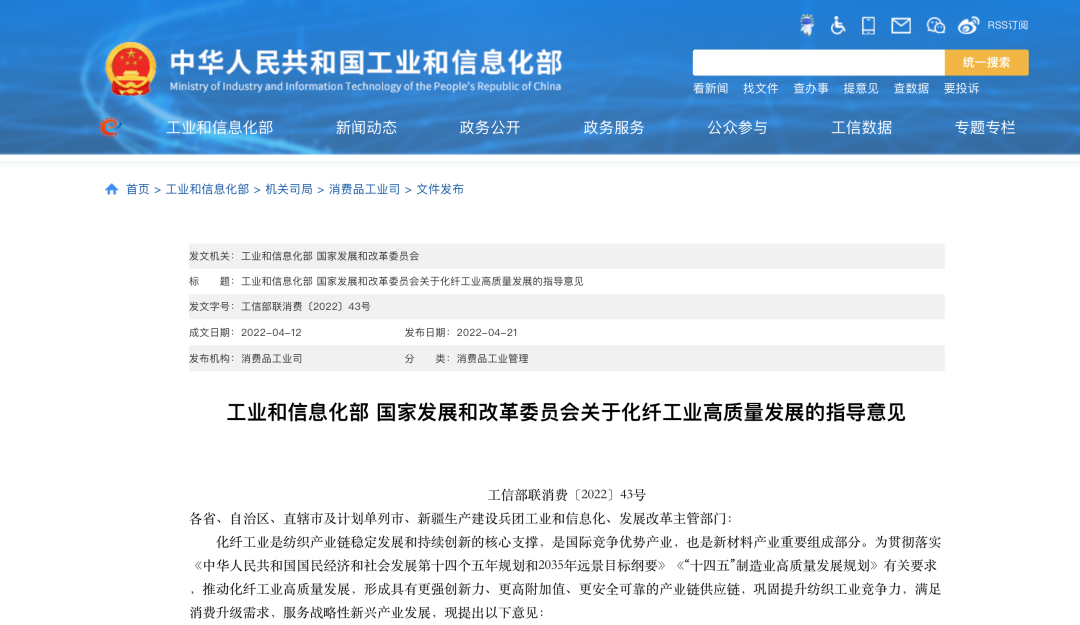Click the national emblem logo
The width and height of the screenshot is (1080, 625).
130,69
